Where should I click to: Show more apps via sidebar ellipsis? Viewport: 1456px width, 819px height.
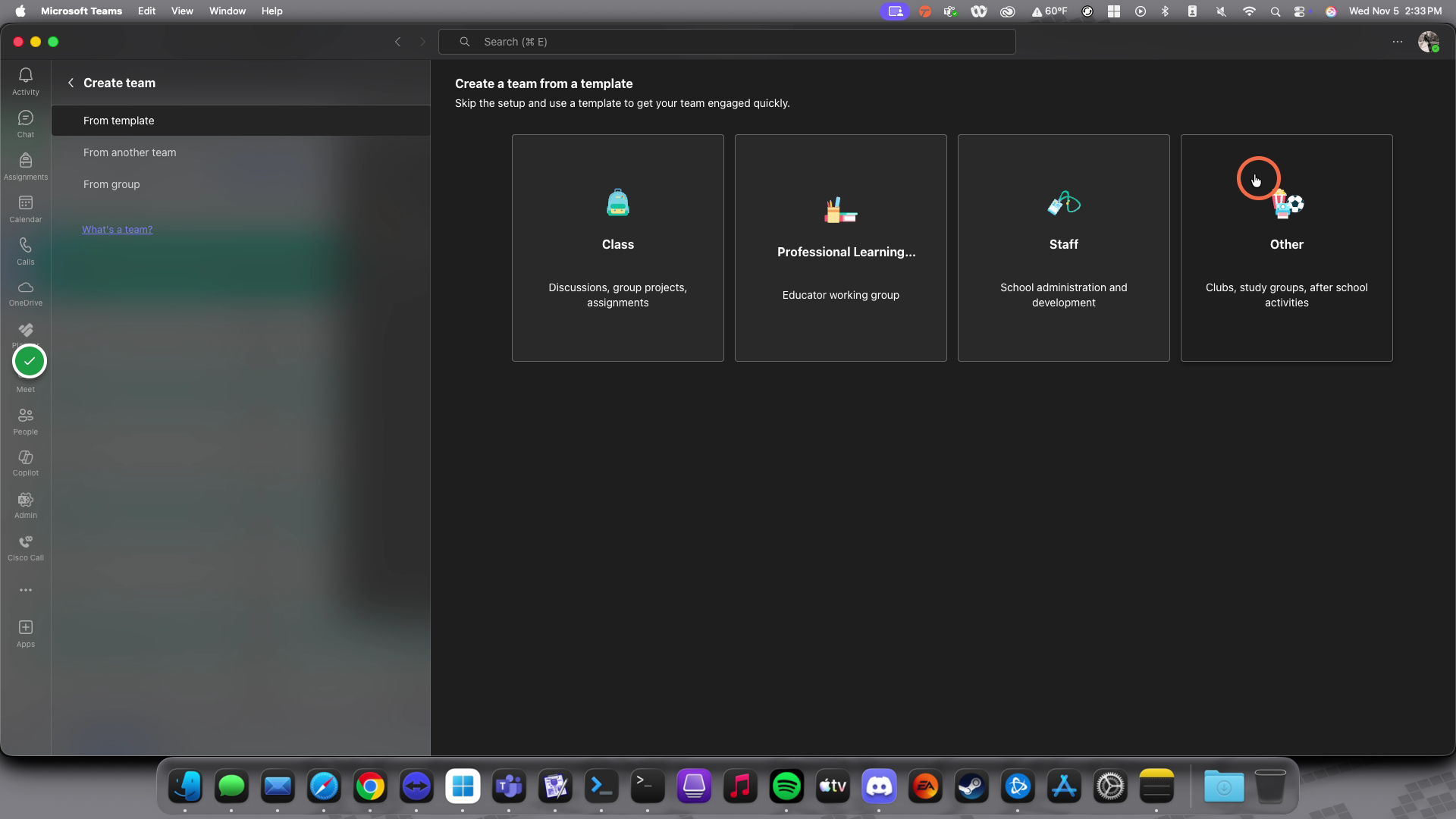point(26,590)
